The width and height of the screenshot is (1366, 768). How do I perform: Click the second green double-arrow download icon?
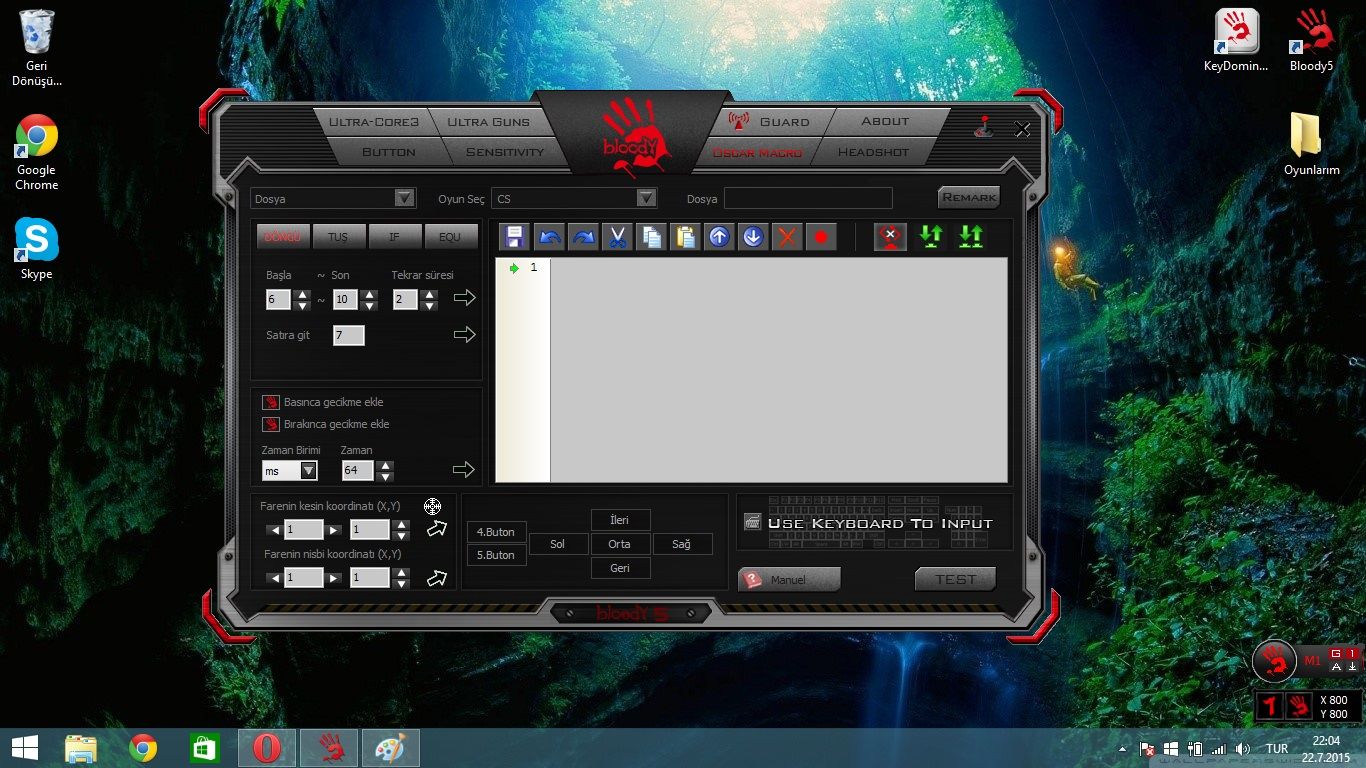[970, 237]
